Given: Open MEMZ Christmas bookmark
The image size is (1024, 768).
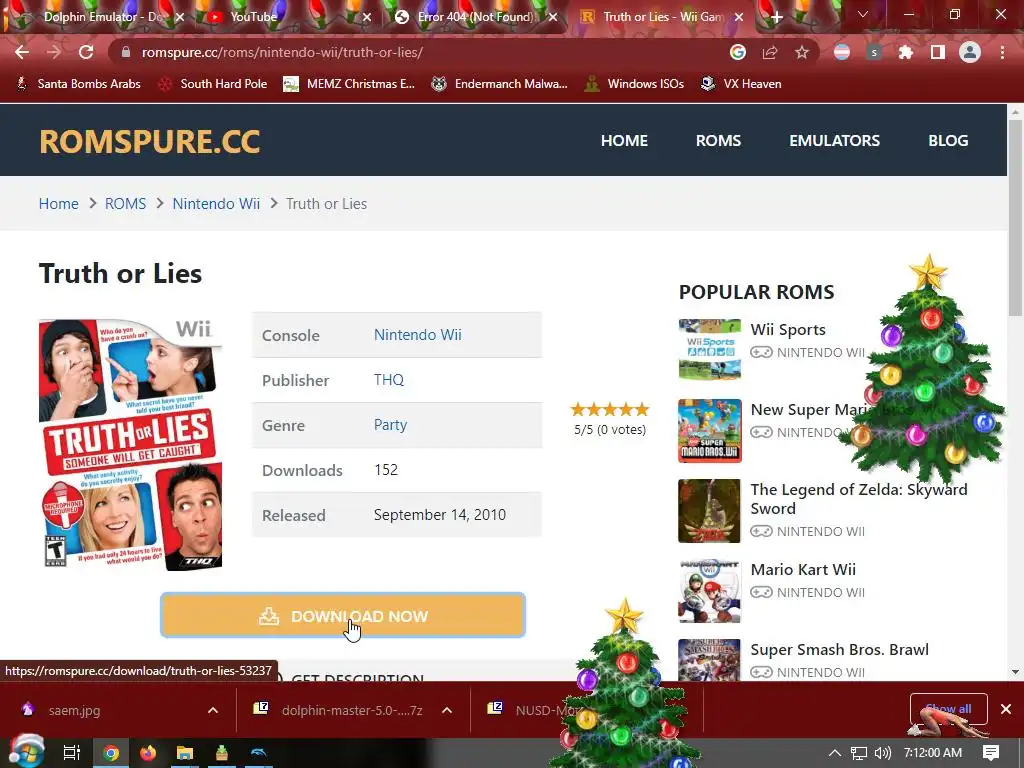Looking at the screenshot, I should click(x=349, y=84).
